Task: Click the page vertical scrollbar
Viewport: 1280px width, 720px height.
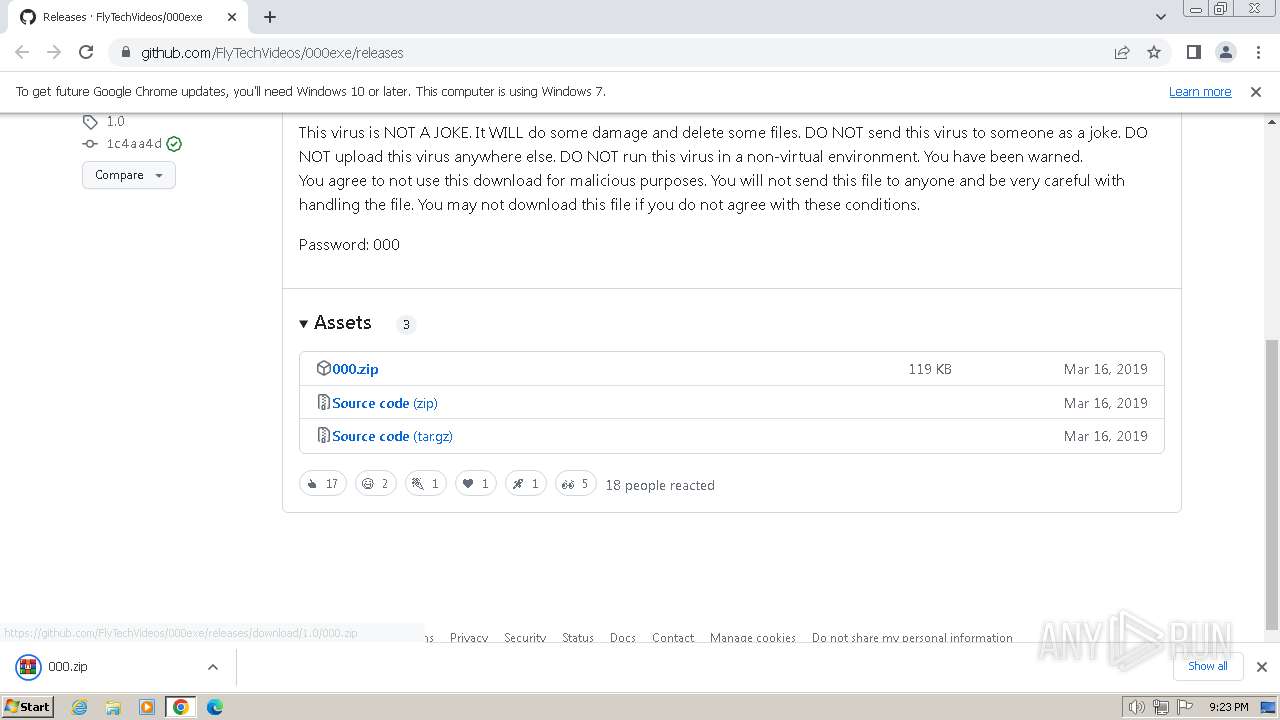Action: pos(1272,485)
